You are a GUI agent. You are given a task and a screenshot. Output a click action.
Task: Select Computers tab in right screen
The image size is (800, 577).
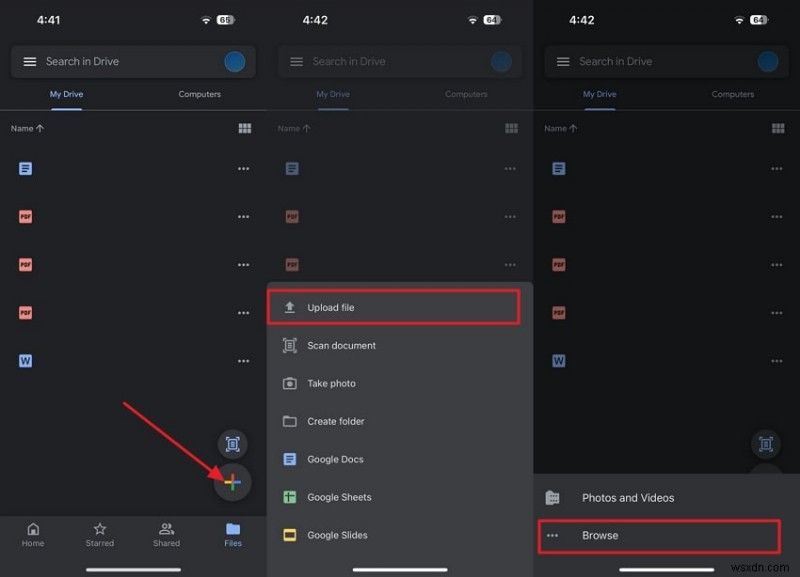tap(733, 94)
